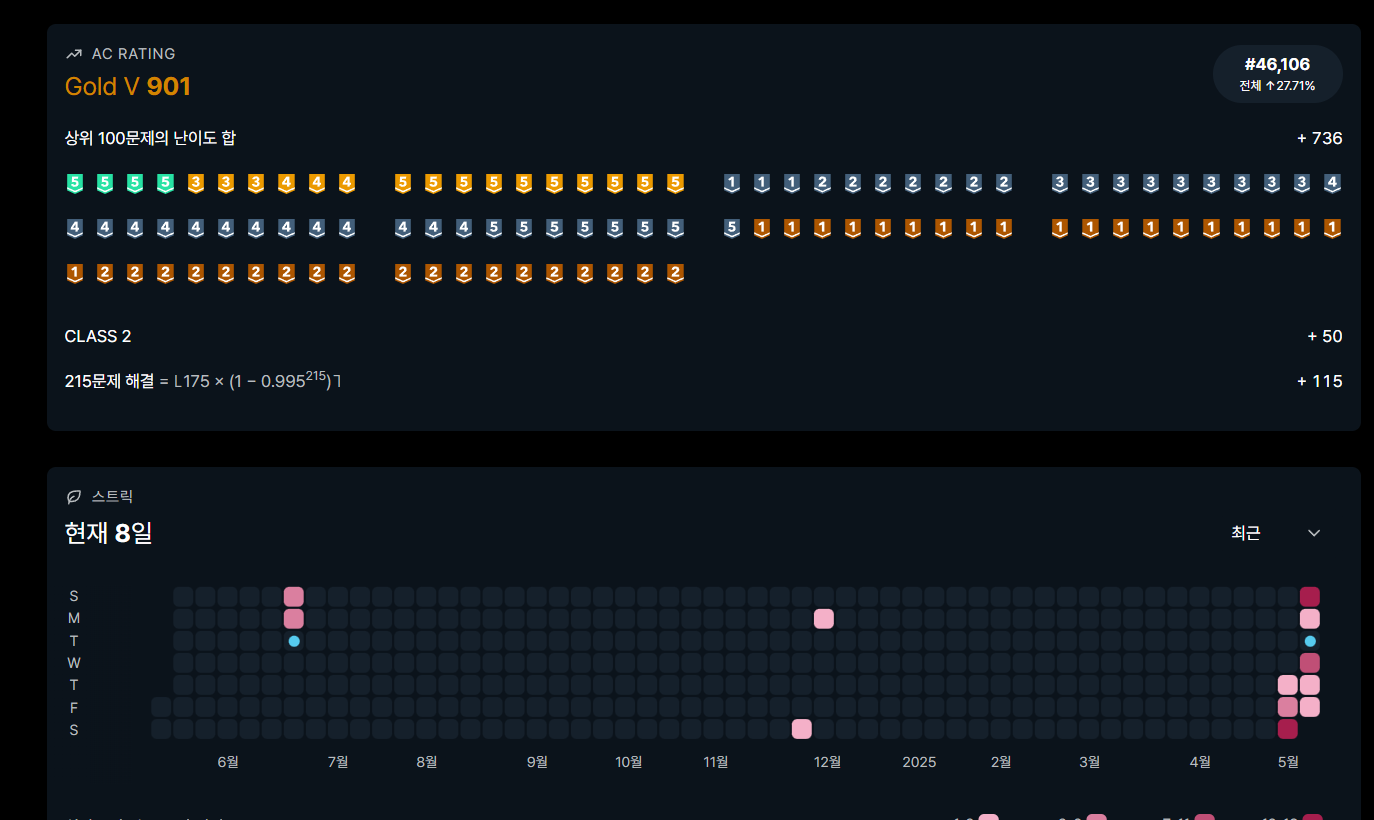Select the Monday cell of the latest week
Image resolution: width=1374 pixels, height=820 pixels.
[1310, 619]
